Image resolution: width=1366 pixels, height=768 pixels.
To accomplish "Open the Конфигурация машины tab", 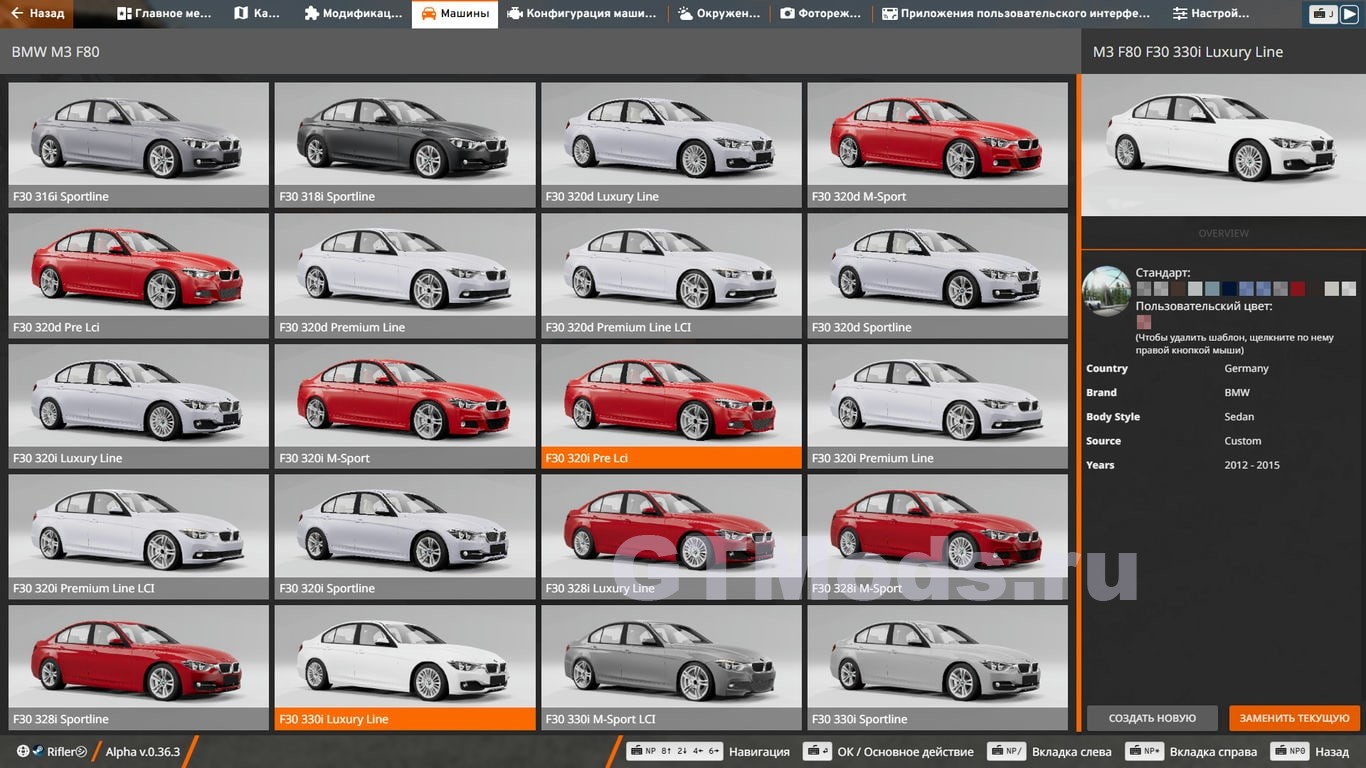I will point(582,14).
